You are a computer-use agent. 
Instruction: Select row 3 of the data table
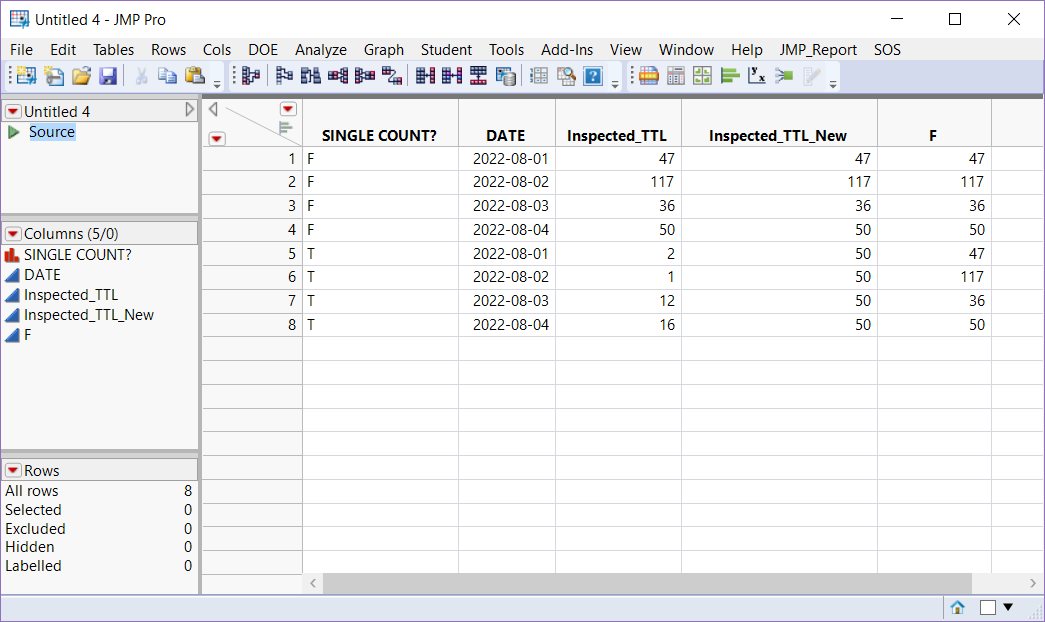(293, 205)
